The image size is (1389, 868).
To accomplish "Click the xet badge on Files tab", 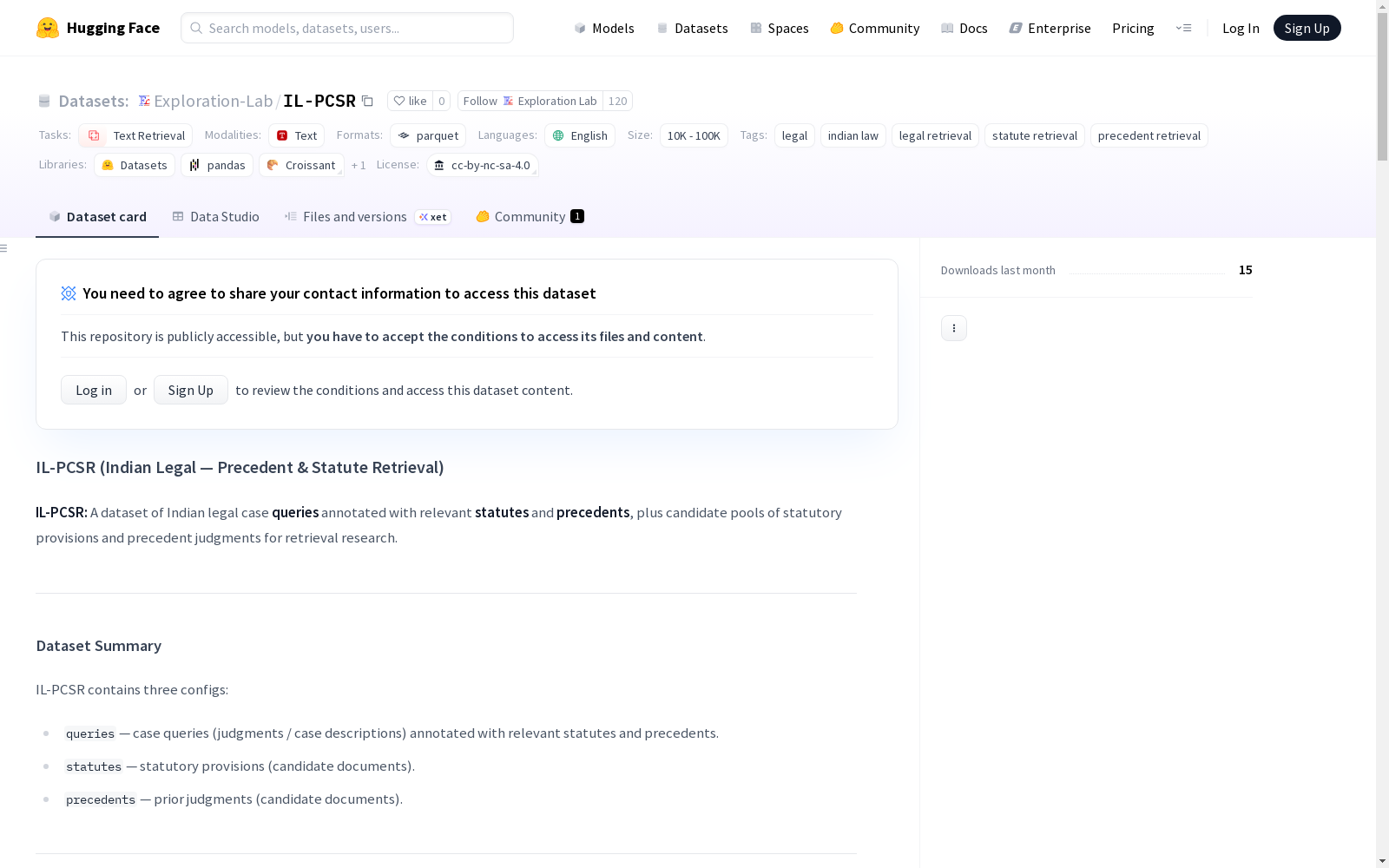I will click(432, 217).
